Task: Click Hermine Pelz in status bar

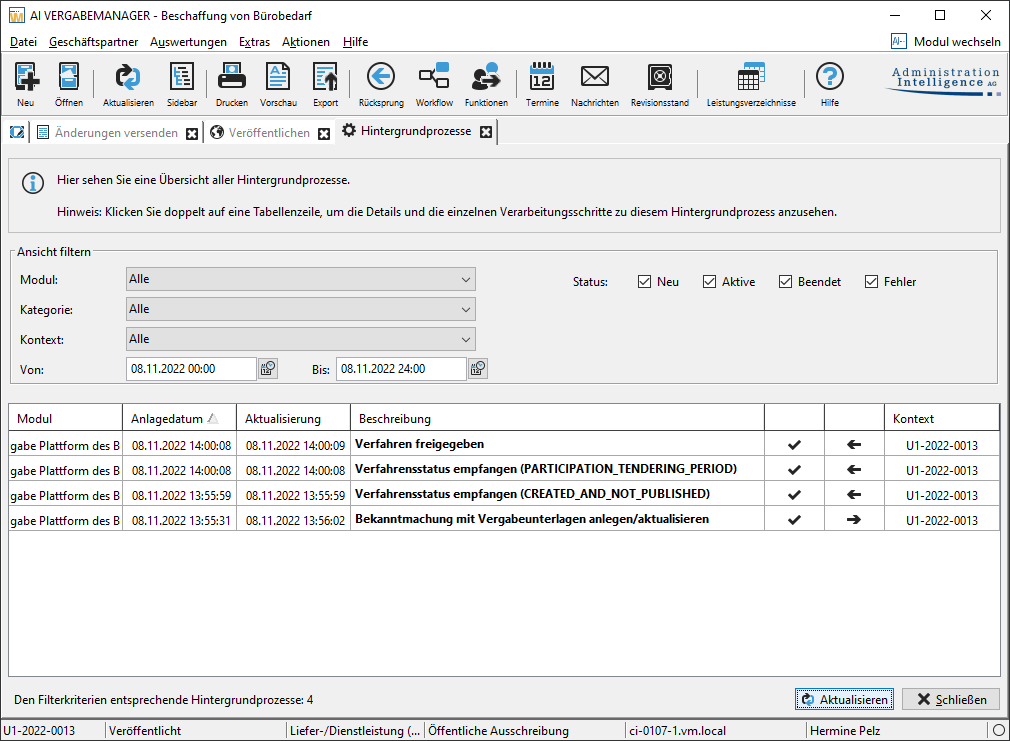Action: (844, 731)
